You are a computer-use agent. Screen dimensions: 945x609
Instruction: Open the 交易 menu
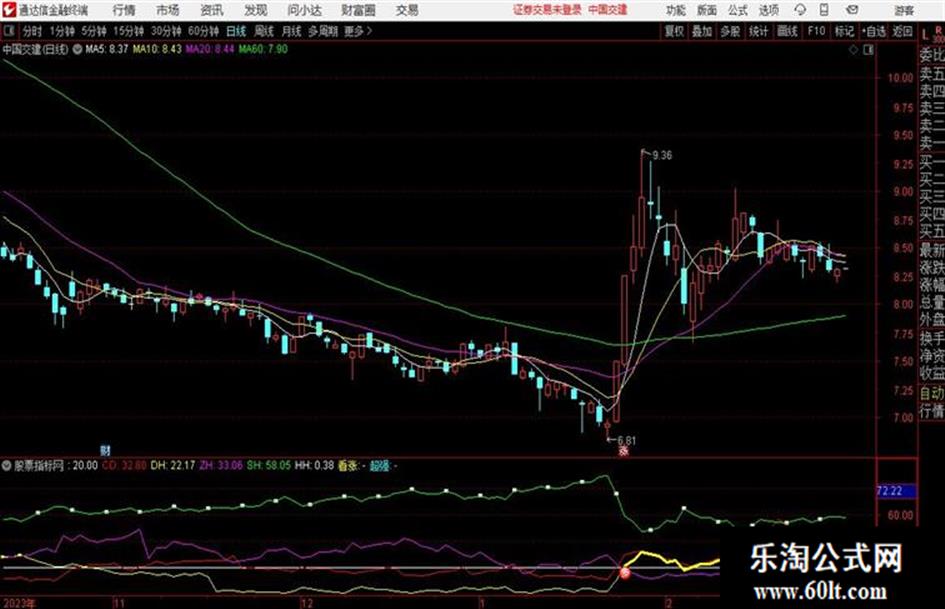[x=407, y=10]
